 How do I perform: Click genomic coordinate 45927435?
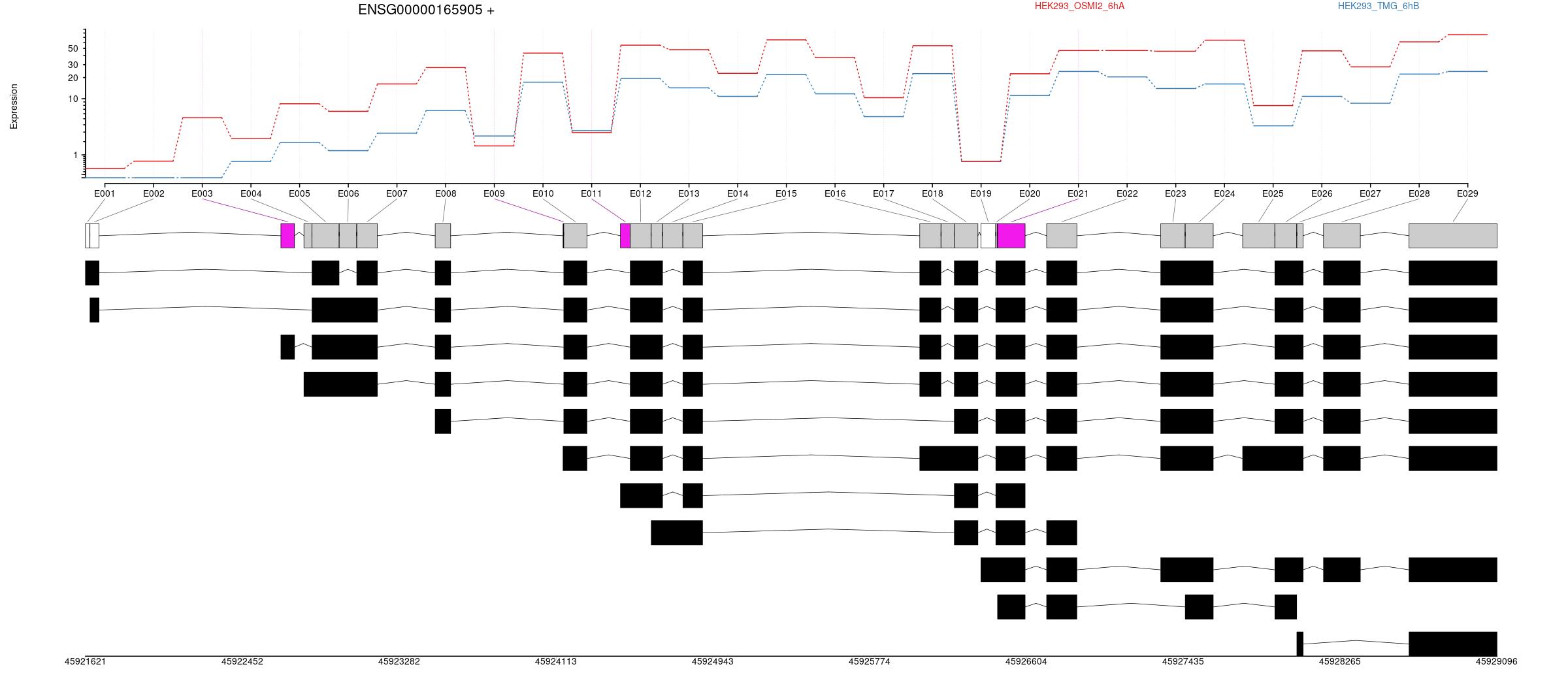tap(1183, 661)
